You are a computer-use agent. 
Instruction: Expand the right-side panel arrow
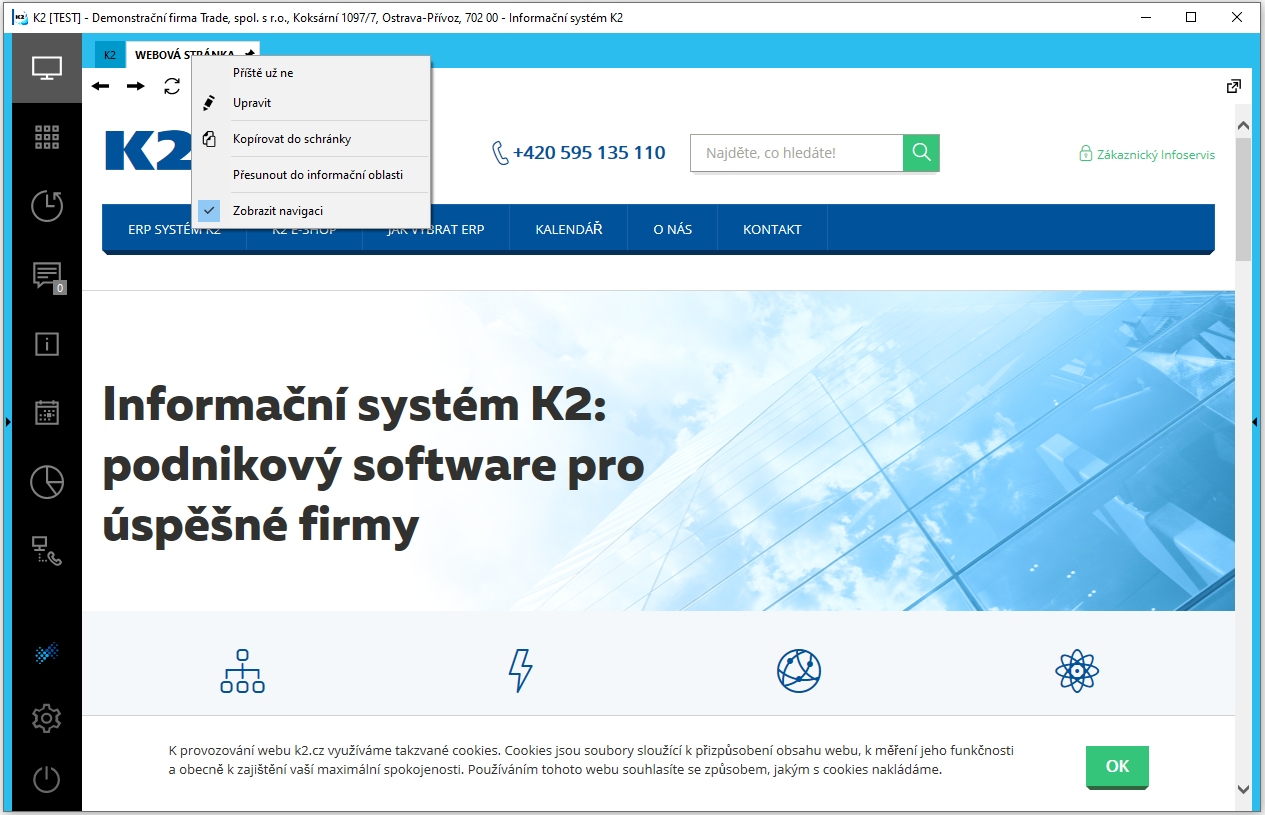1254,422
